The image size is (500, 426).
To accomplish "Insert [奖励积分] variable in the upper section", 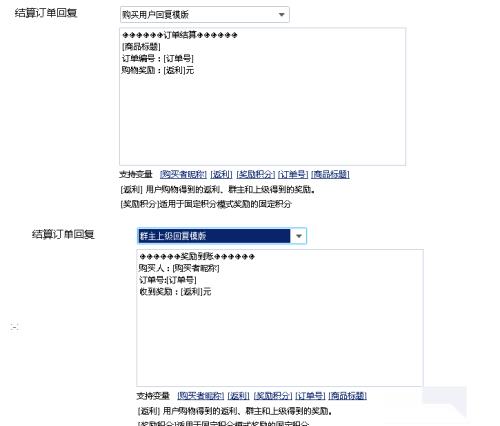I will [255, 174].
